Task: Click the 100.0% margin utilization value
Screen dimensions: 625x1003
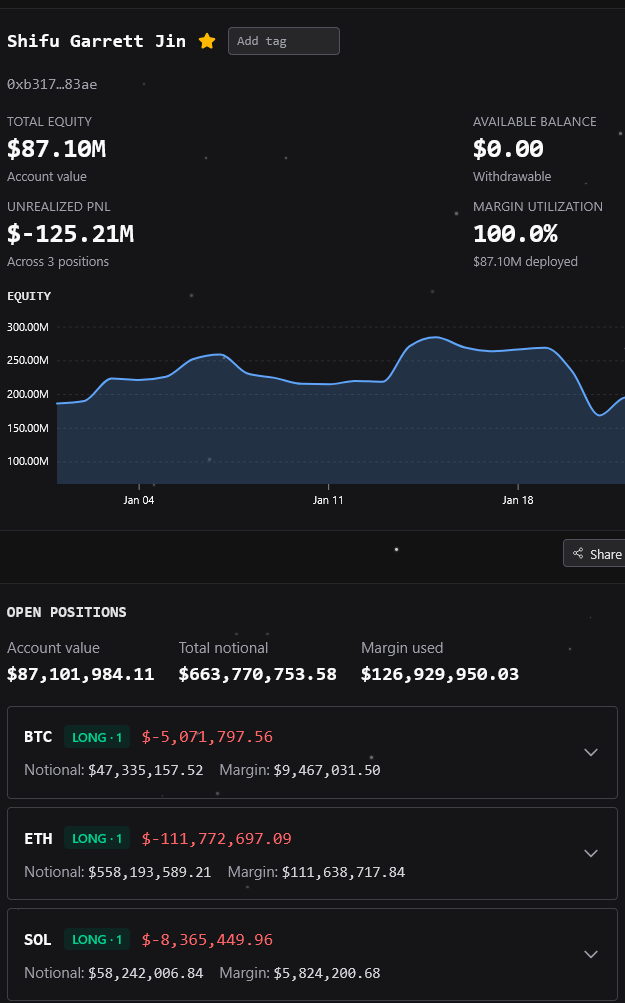Action: point(515,234)
